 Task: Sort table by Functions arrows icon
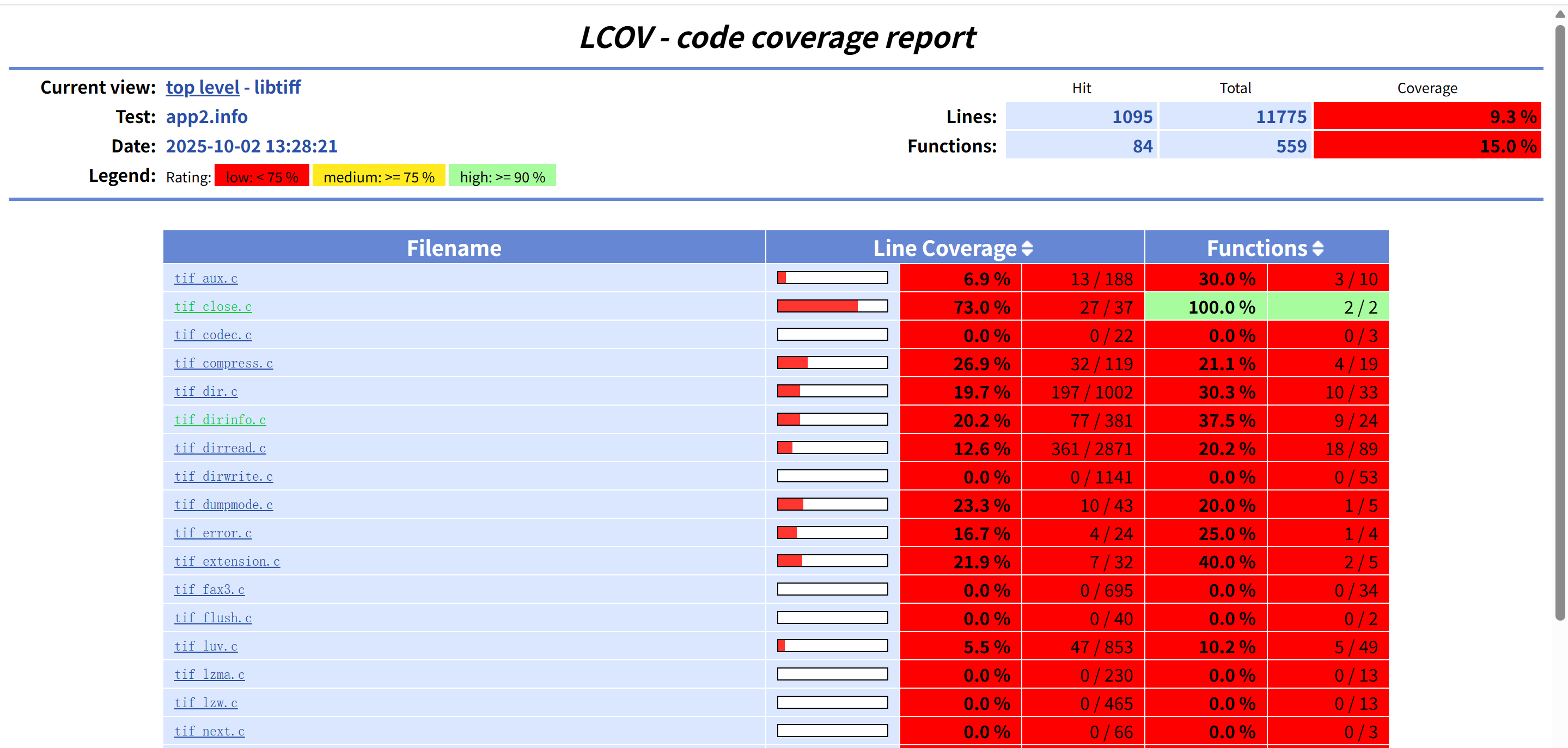pyautogui.click(x=1318, y=248)
